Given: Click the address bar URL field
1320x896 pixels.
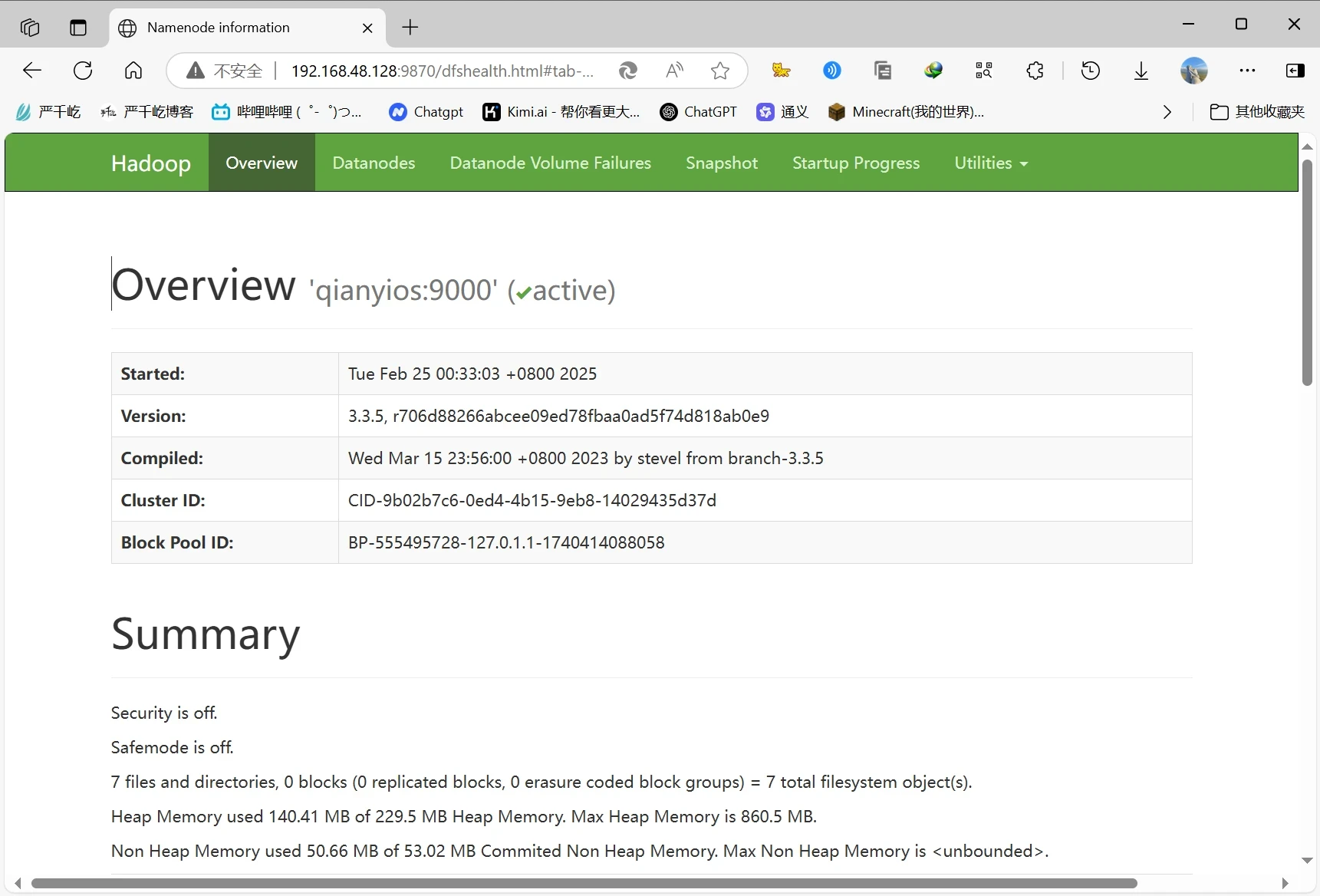Looking at the screenshot, I should 442,71.
